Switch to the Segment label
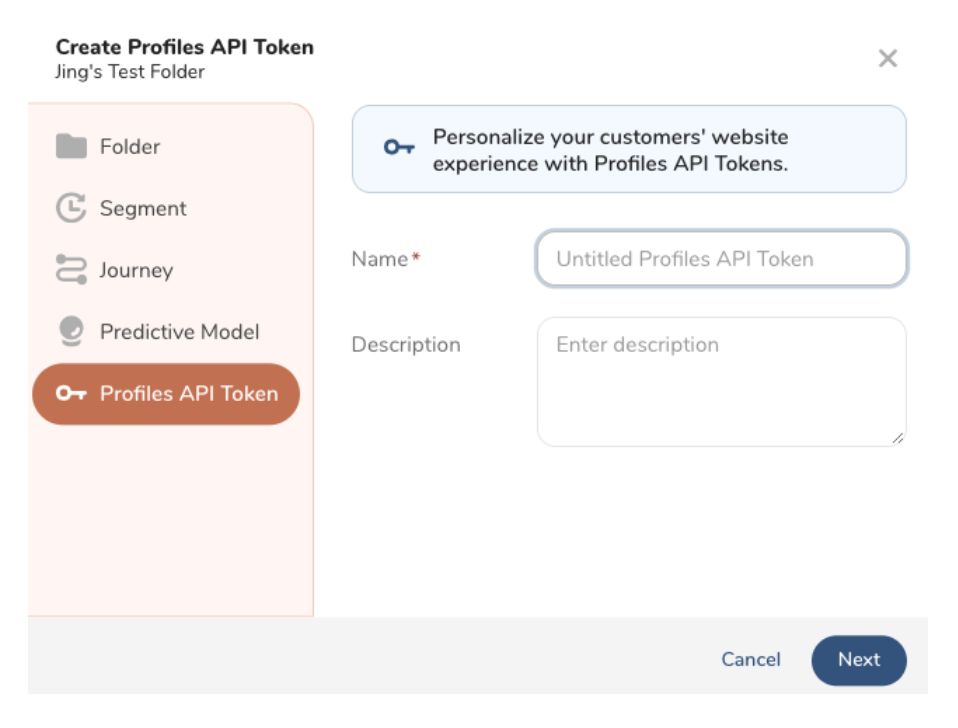Viewport: 958px width, 728px height. (x=143, y=208)
